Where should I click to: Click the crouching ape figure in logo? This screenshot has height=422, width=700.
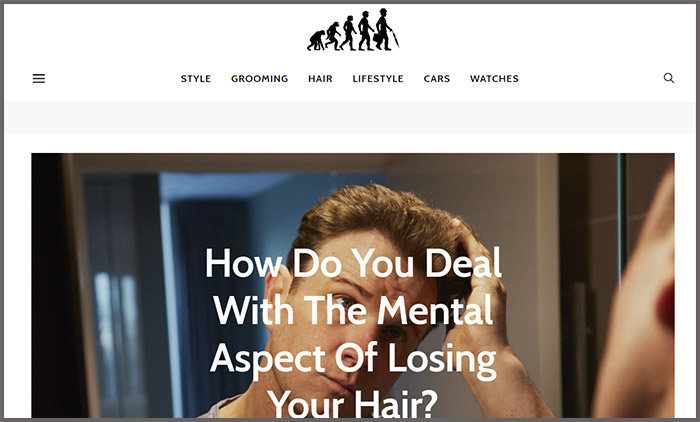[316, 41]
